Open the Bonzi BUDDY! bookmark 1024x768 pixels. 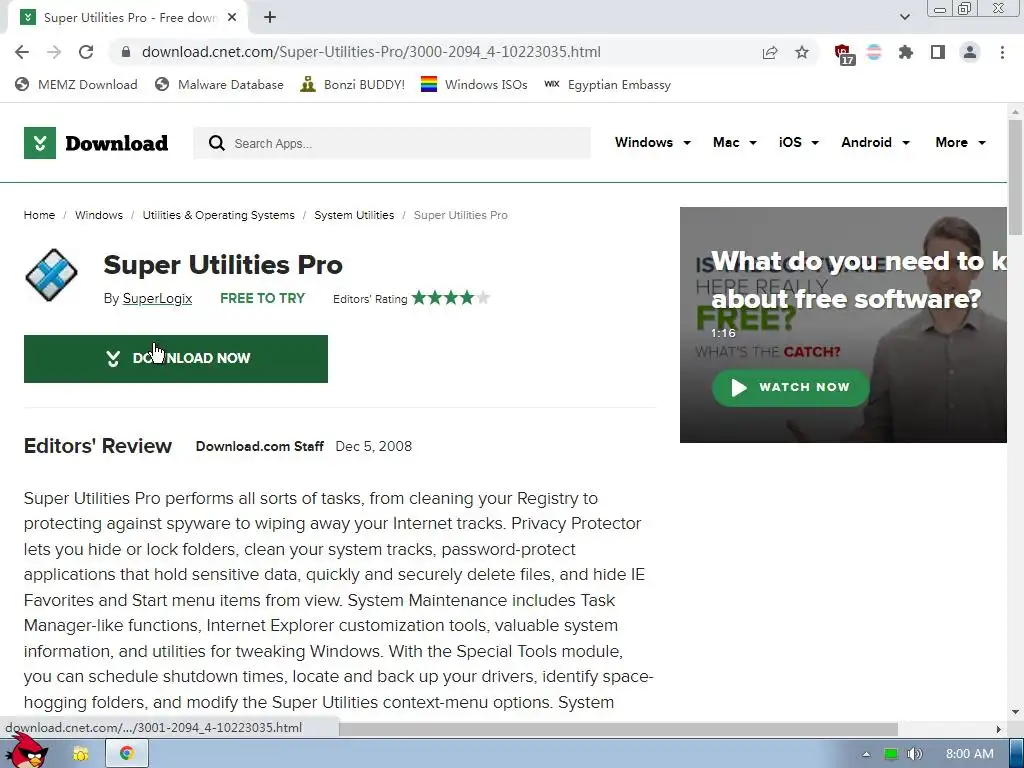(352, 84)
